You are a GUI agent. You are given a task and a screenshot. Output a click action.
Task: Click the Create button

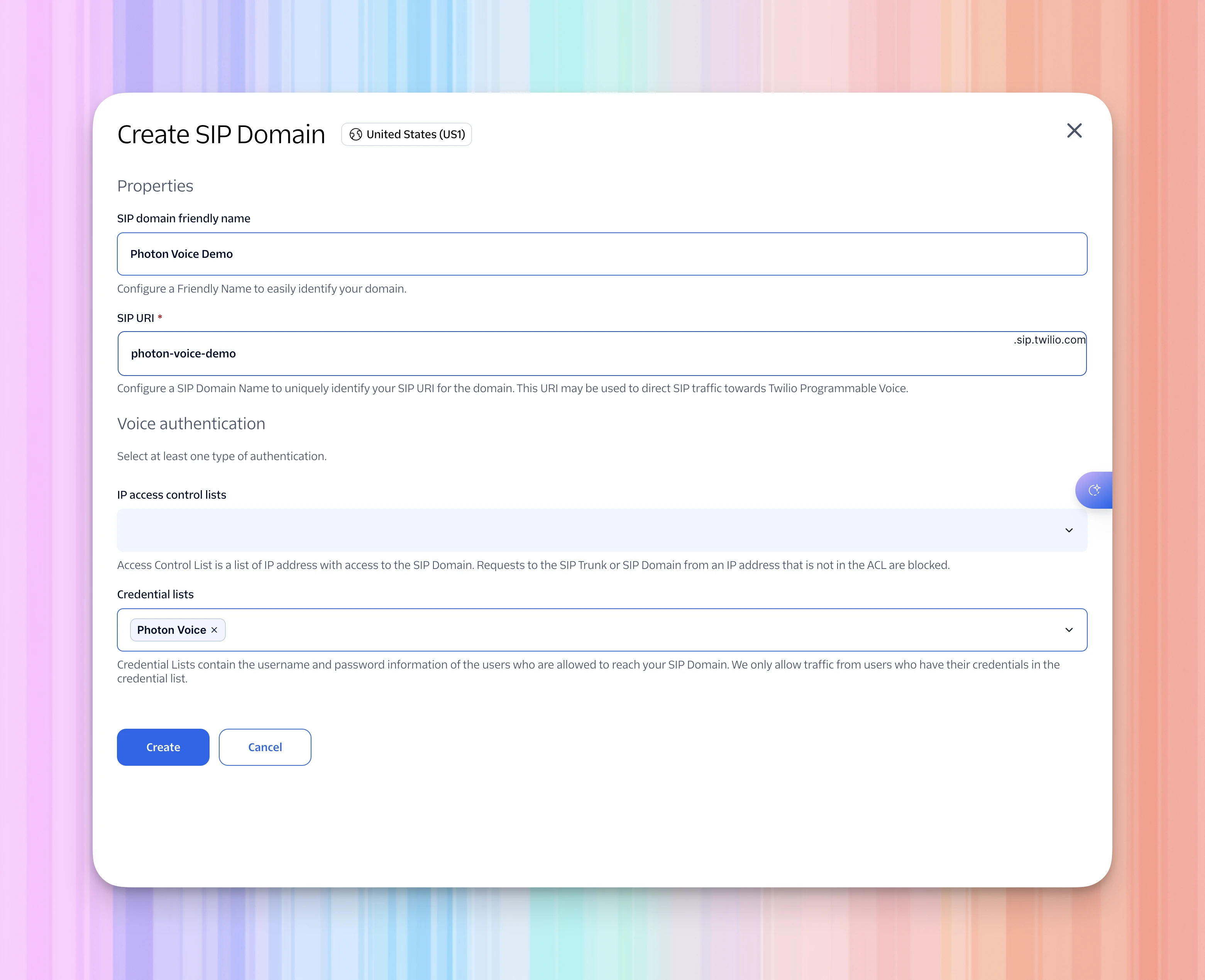(163, 747)
